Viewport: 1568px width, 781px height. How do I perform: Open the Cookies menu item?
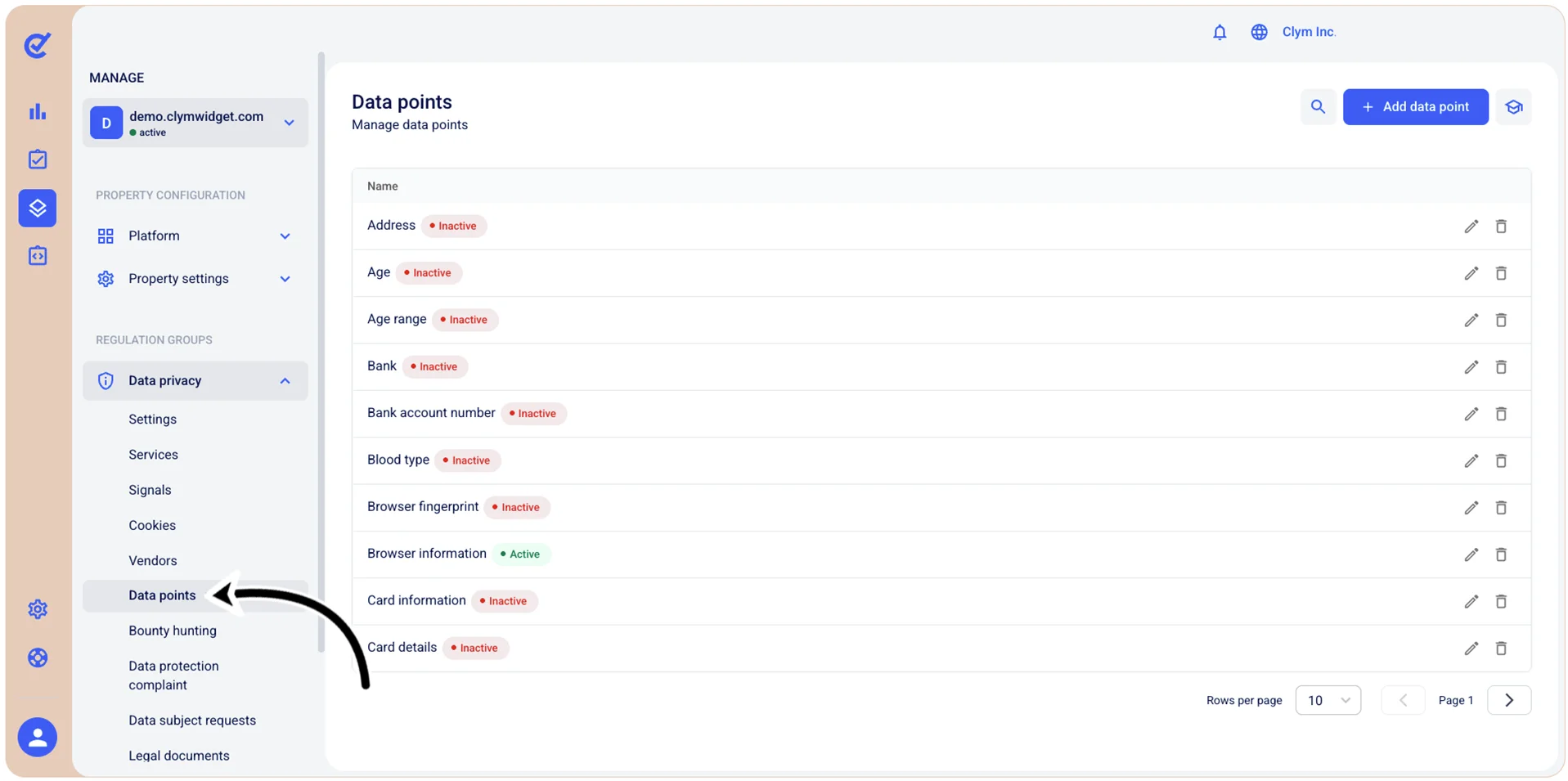point(152,525)
